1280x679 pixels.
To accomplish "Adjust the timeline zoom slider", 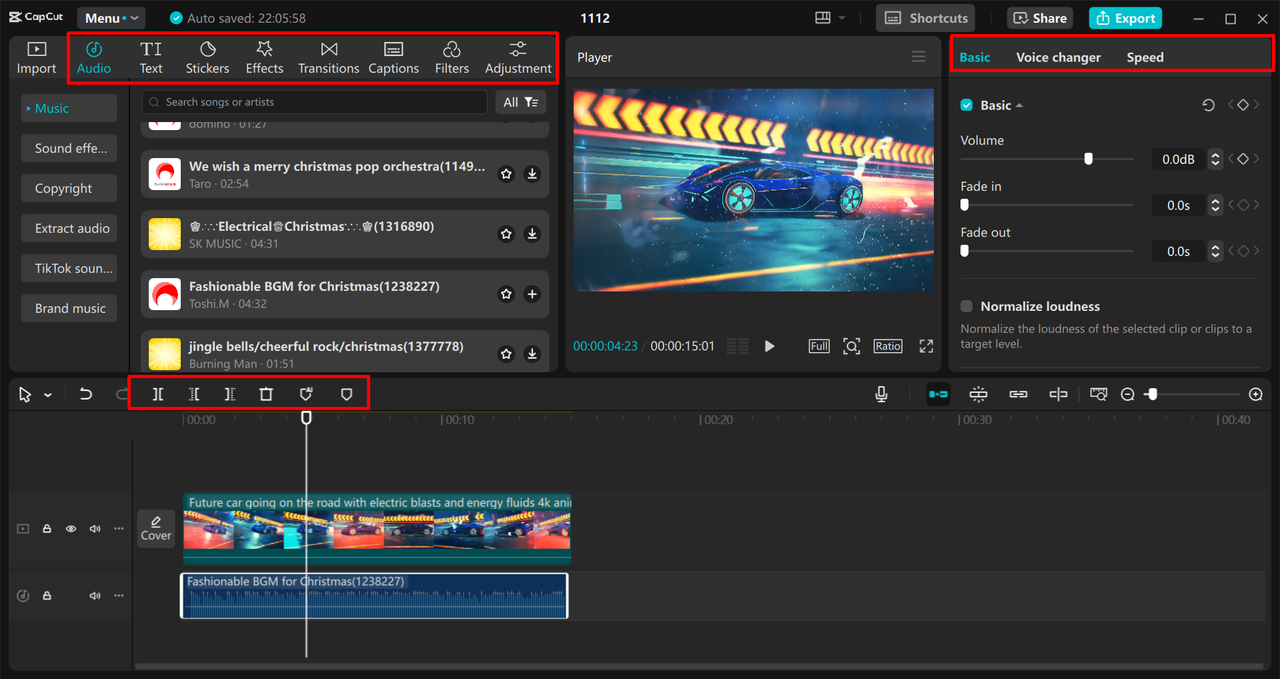I will [1152, 394].
